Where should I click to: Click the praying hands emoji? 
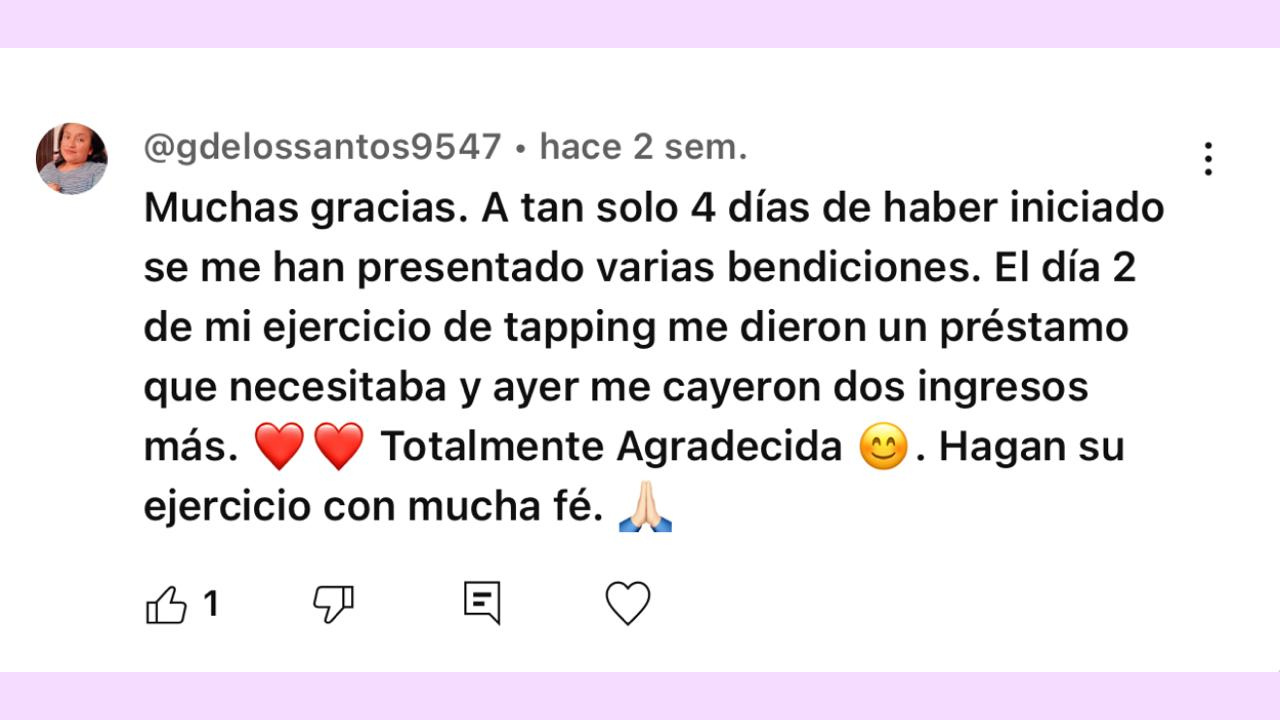coord(645,507)
